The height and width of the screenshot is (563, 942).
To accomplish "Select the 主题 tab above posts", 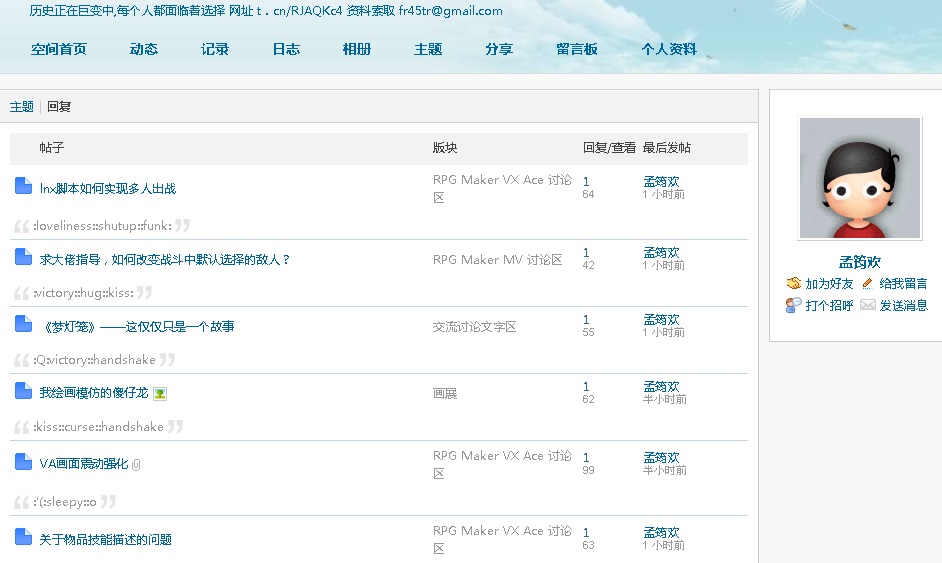I will 22,106.
